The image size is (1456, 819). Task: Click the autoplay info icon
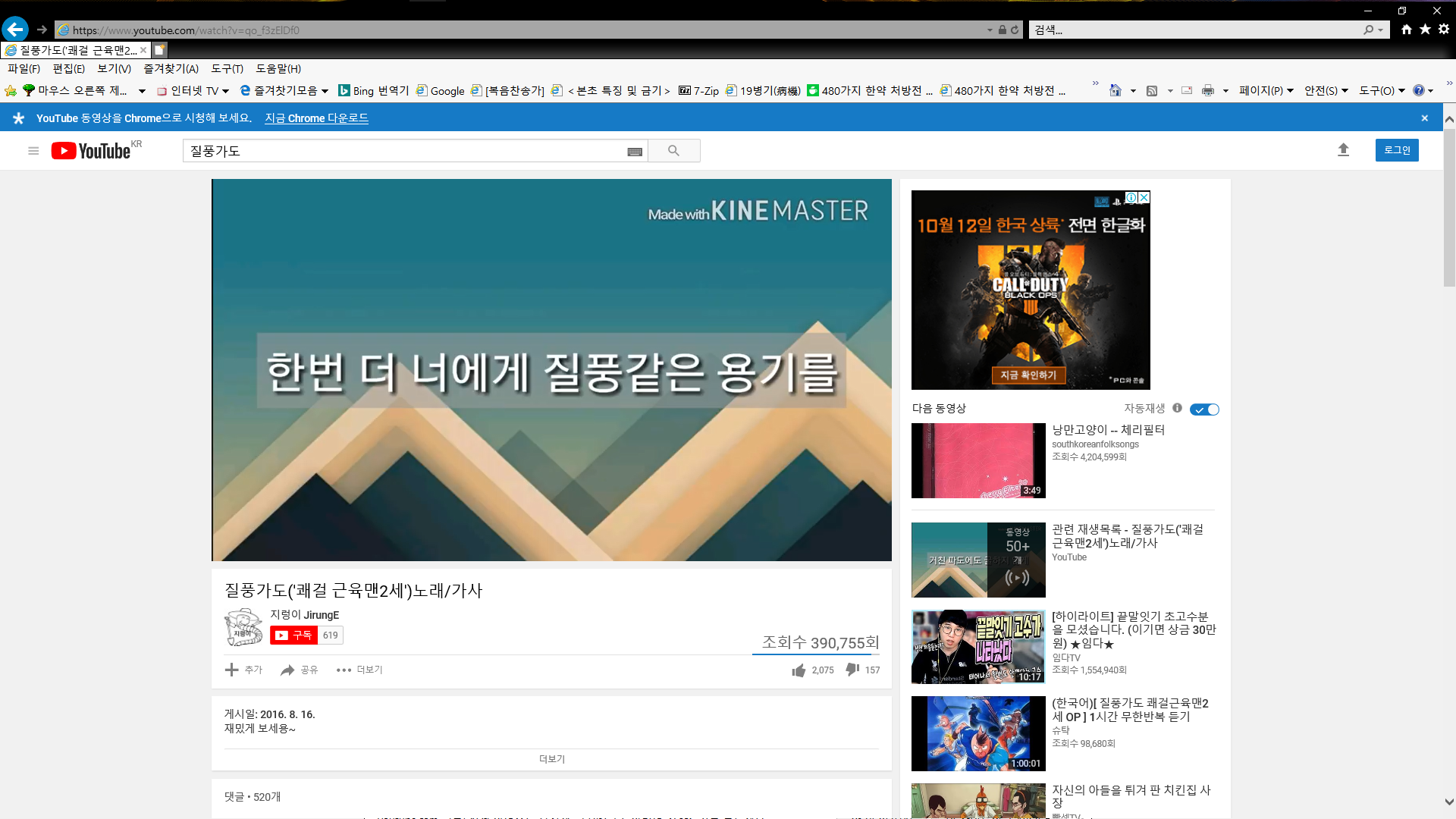point(1177,408)
